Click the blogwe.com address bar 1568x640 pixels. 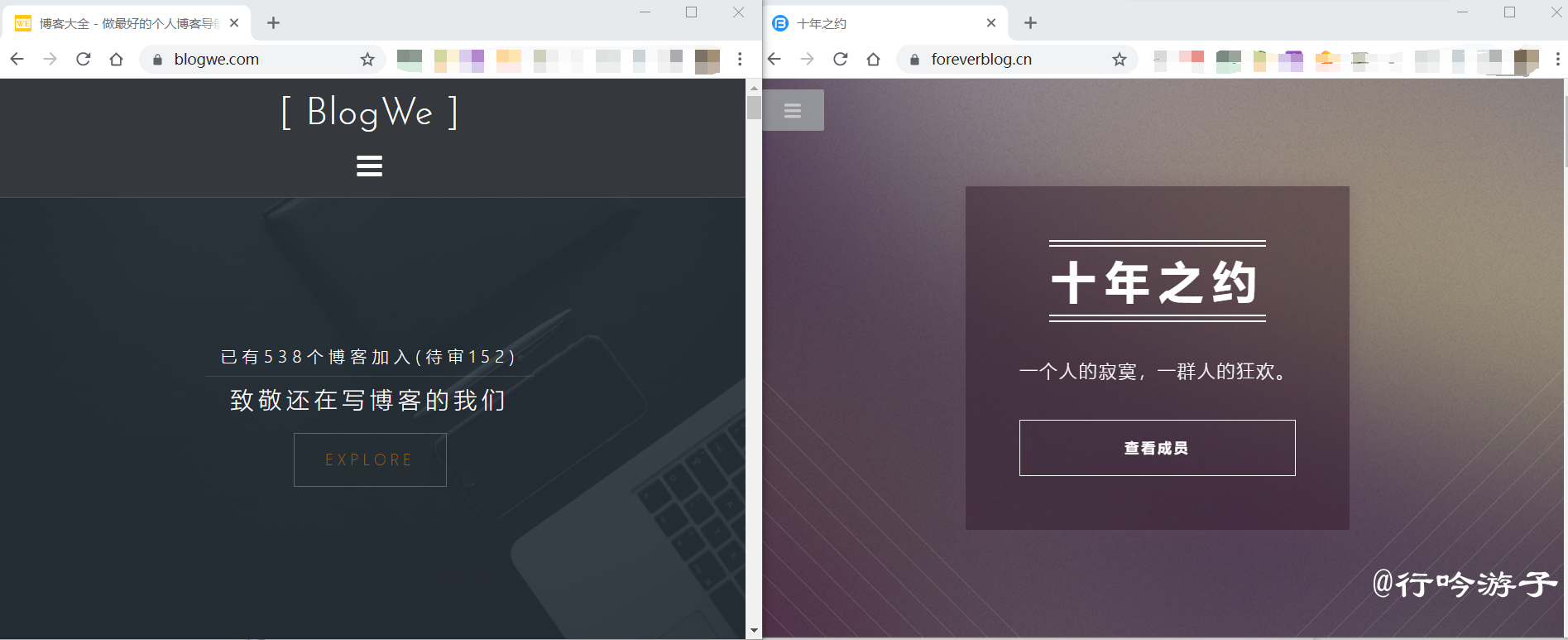pyautogui.click(x=261, y=59)
